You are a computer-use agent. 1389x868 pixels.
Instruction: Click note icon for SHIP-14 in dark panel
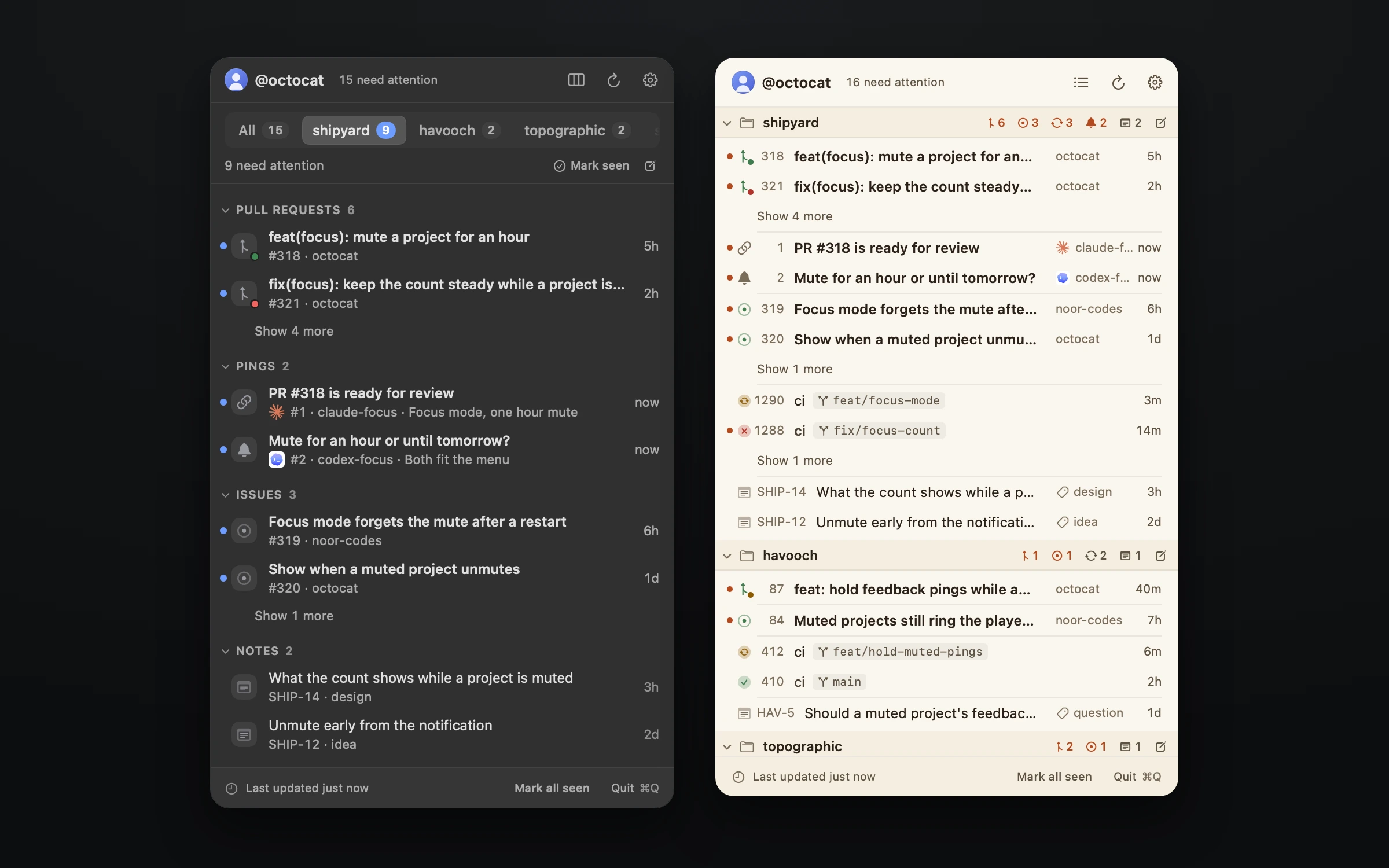pyautogui.click(x=244, y=687)
